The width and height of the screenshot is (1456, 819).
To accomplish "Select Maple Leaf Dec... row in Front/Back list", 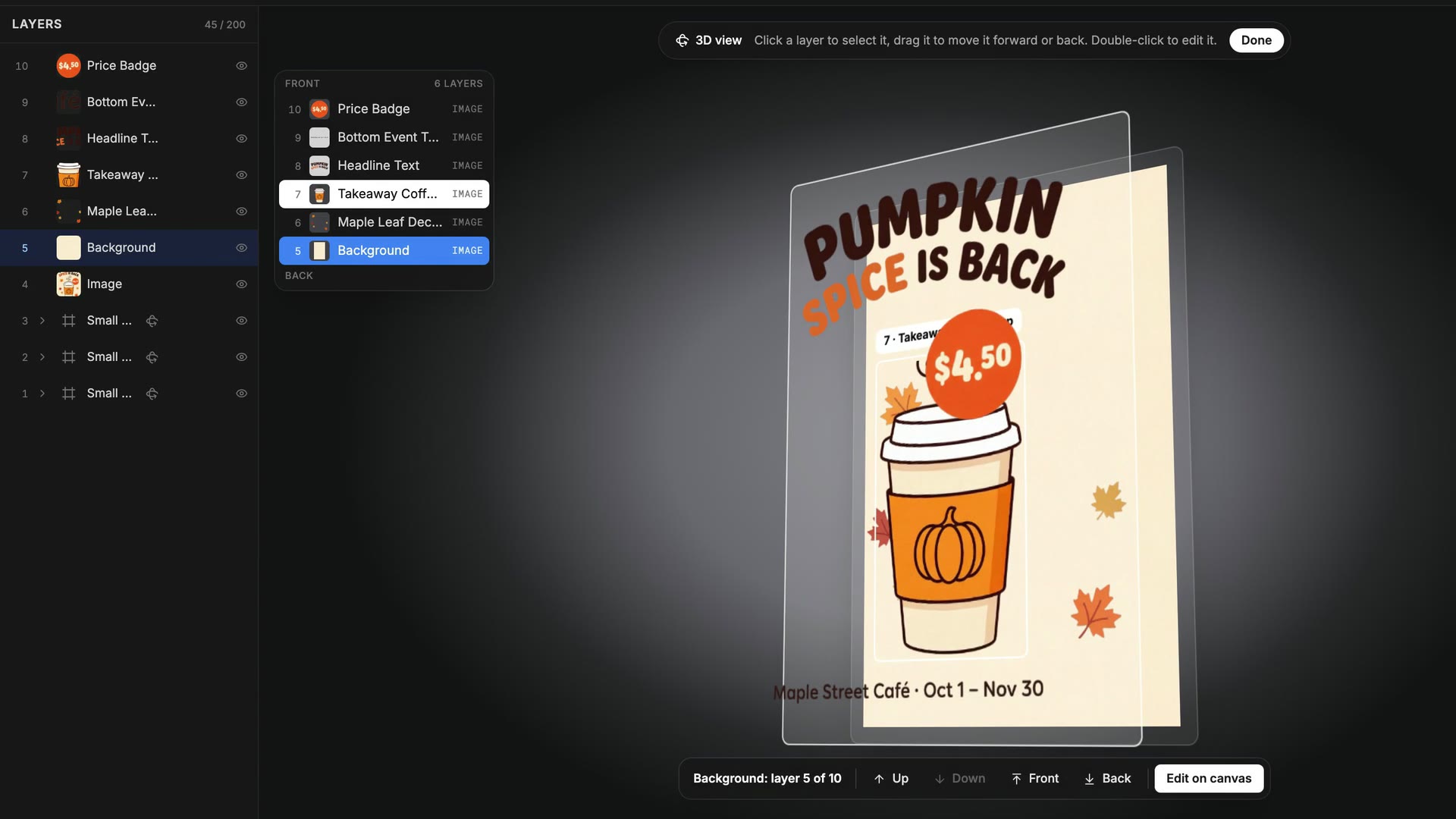I will (x=384, y=222).
